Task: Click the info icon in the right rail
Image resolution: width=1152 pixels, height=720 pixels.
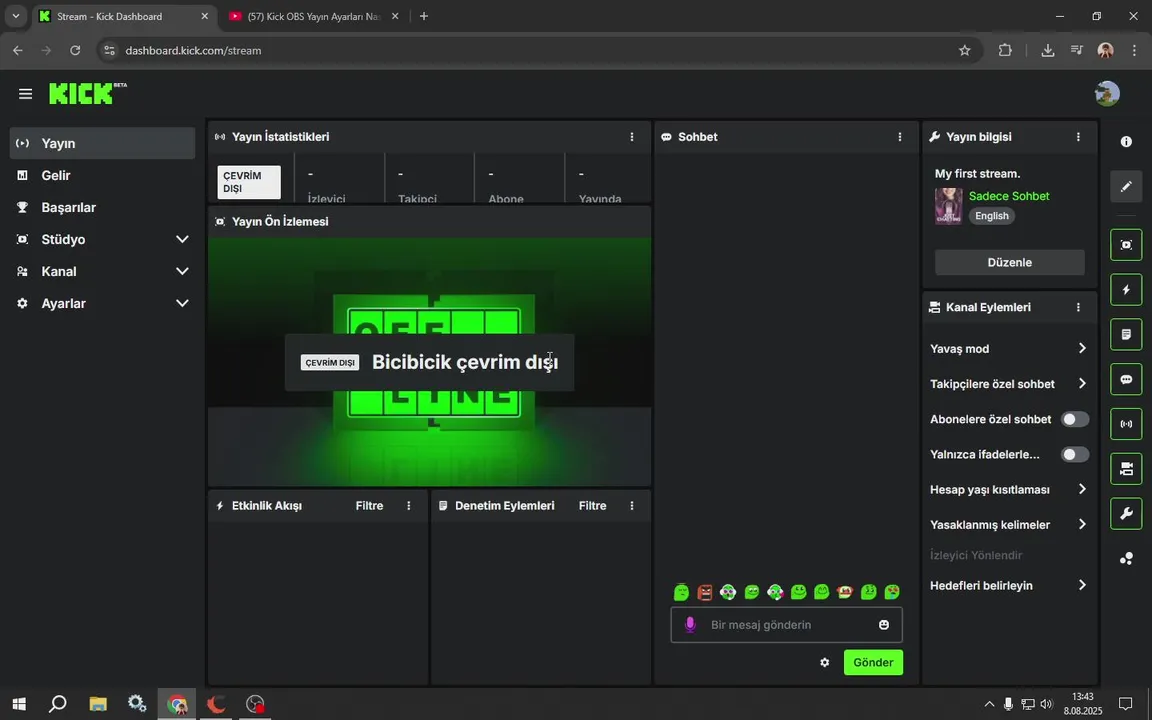Action: click(x=1126, y=142)
